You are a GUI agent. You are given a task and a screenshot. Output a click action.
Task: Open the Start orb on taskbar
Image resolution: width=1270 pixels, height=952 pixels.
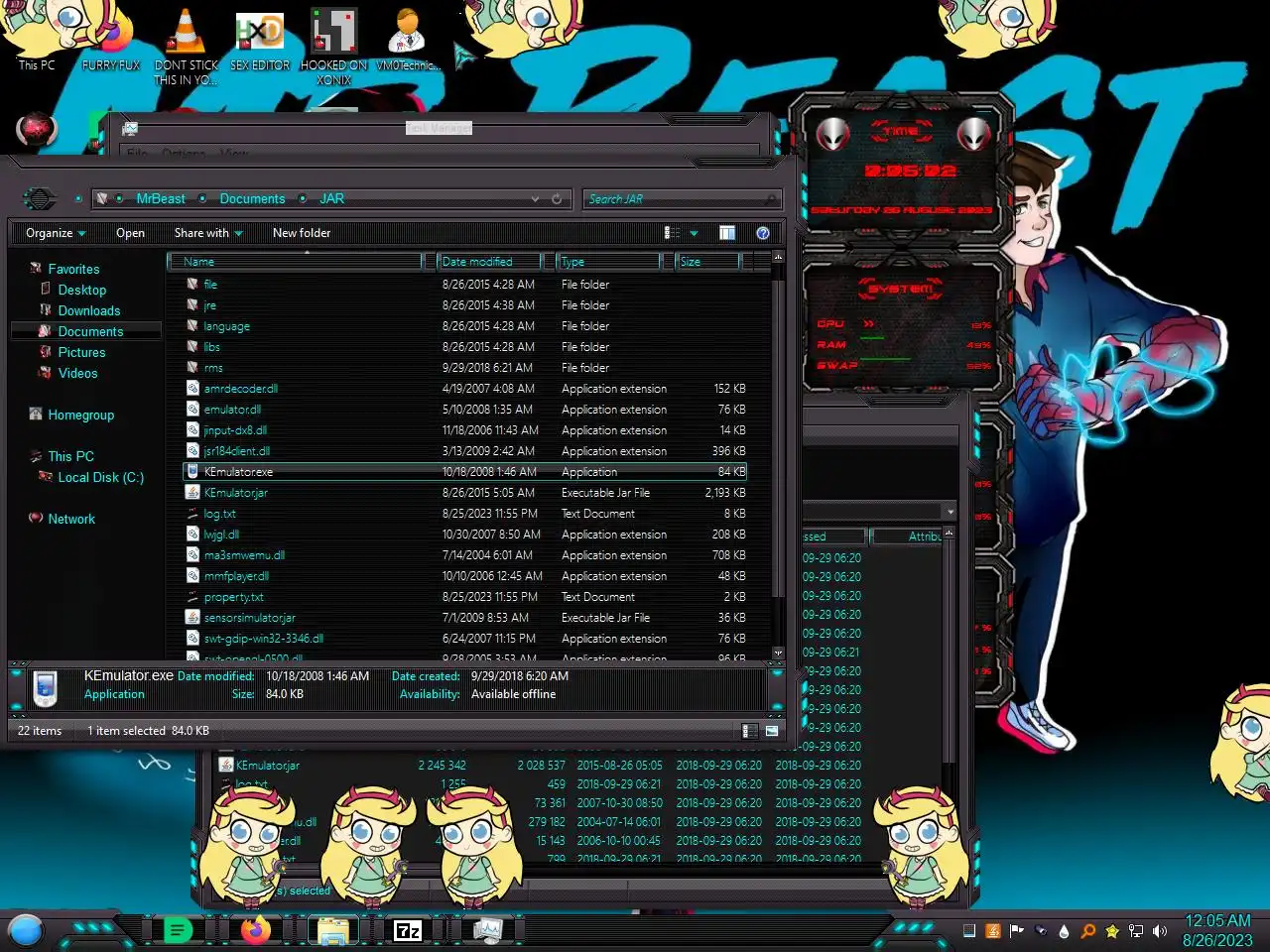coord(25,930)
